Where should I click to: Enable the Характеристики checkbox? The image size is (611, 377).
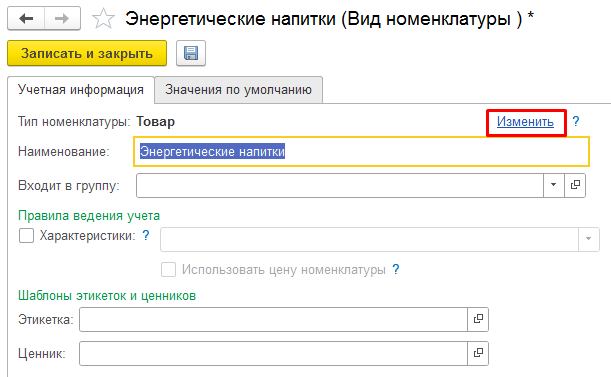(26, 235)
